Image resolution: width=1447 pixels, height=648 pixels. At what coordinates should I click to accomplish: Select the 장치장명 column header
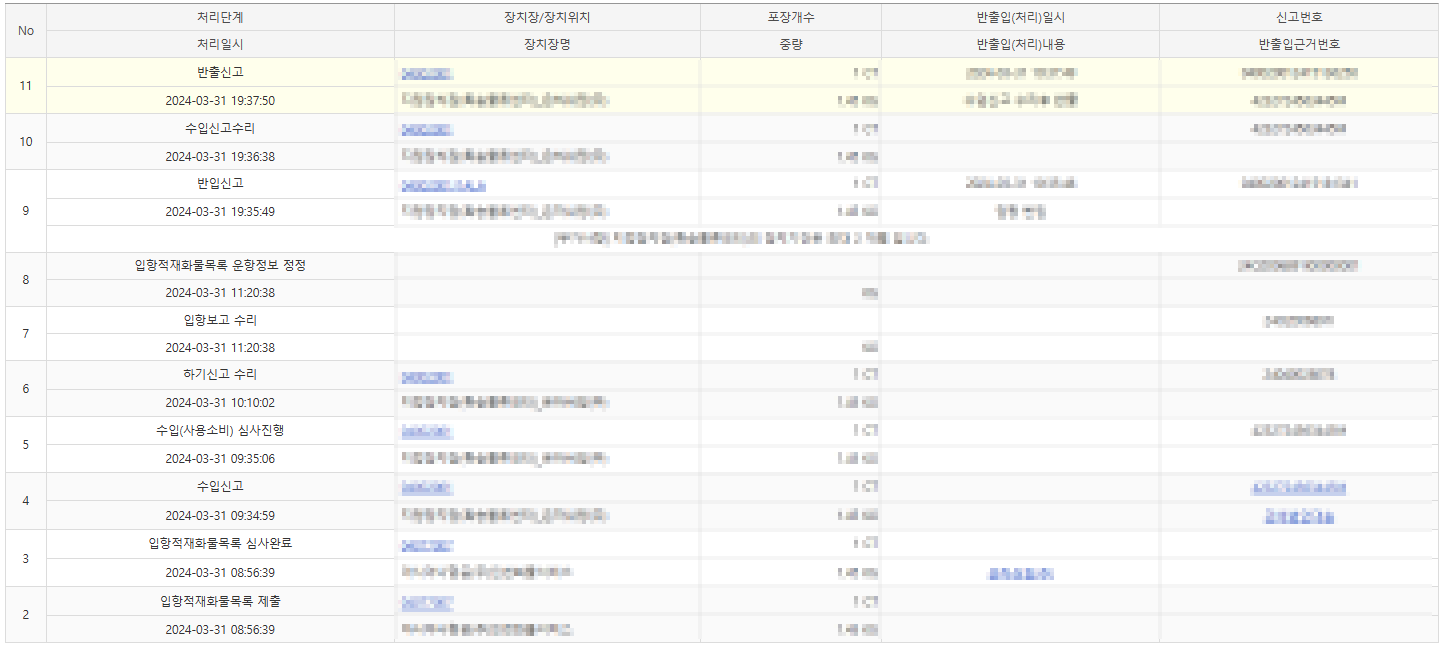pos(547,44)
